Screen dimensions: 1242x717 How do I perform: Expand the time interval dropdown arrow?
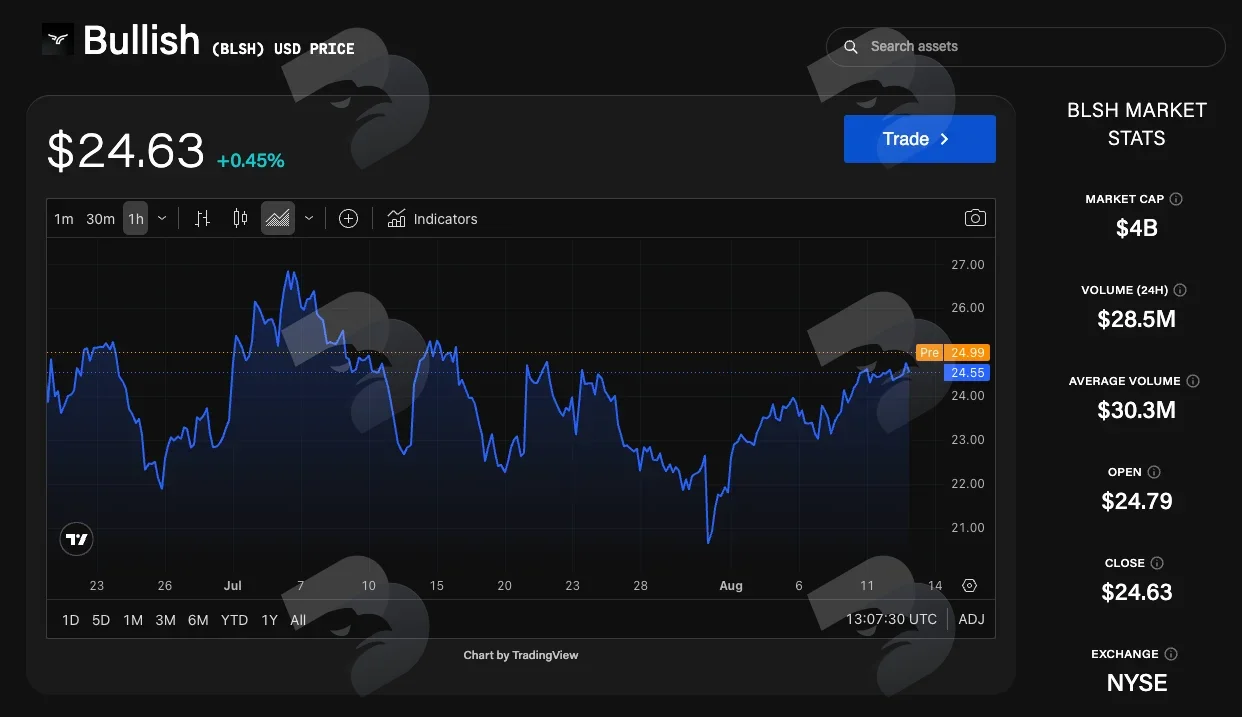(x=162, y=218)
